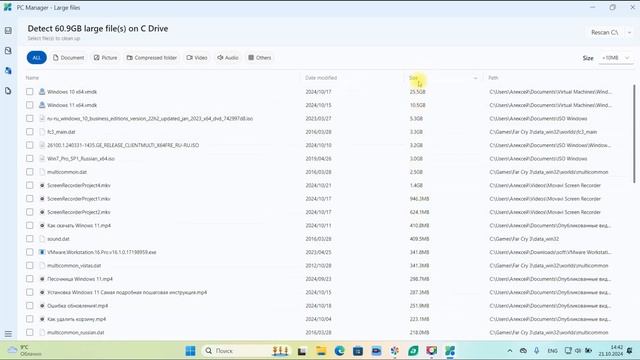640x360 pixels.
Task: Open File Explorer from the taskbar
Action: pos(321,351)
